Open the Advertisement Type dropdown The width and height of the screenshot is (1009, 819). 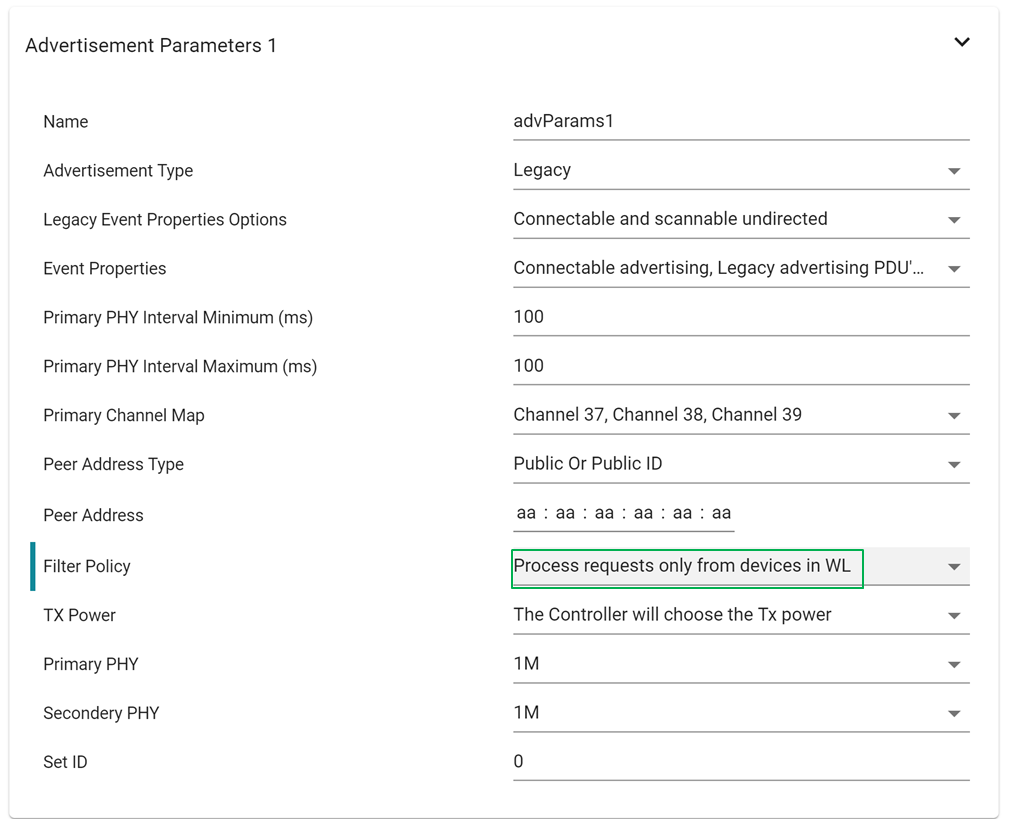[953, 171]
